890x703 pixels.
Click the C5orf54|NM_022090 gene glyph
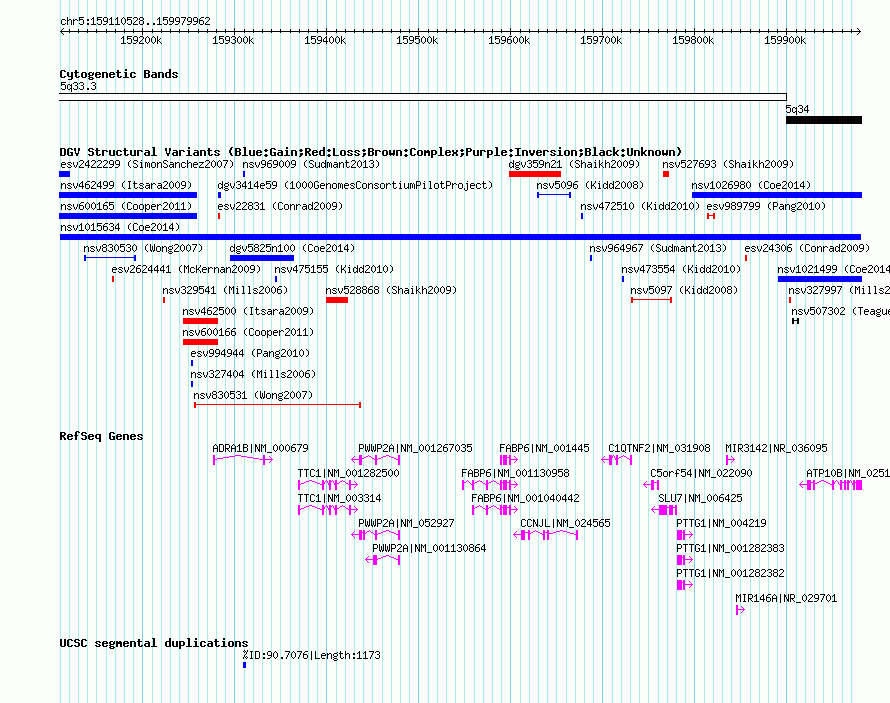tap(651, 485)
